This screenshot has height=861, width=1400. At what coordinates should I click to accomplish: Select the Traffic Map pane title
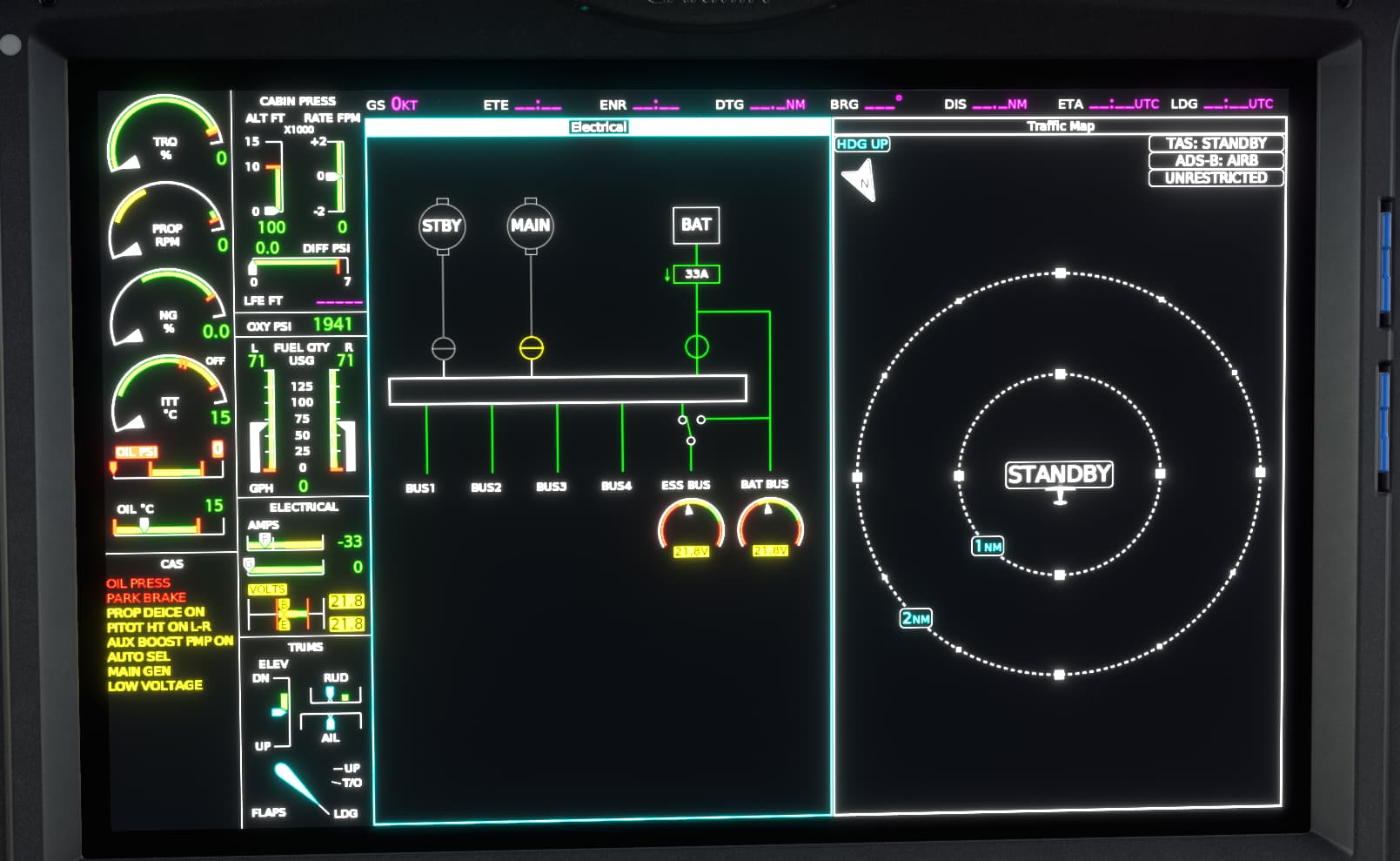pyautogui.click(x=1060, y=126)
